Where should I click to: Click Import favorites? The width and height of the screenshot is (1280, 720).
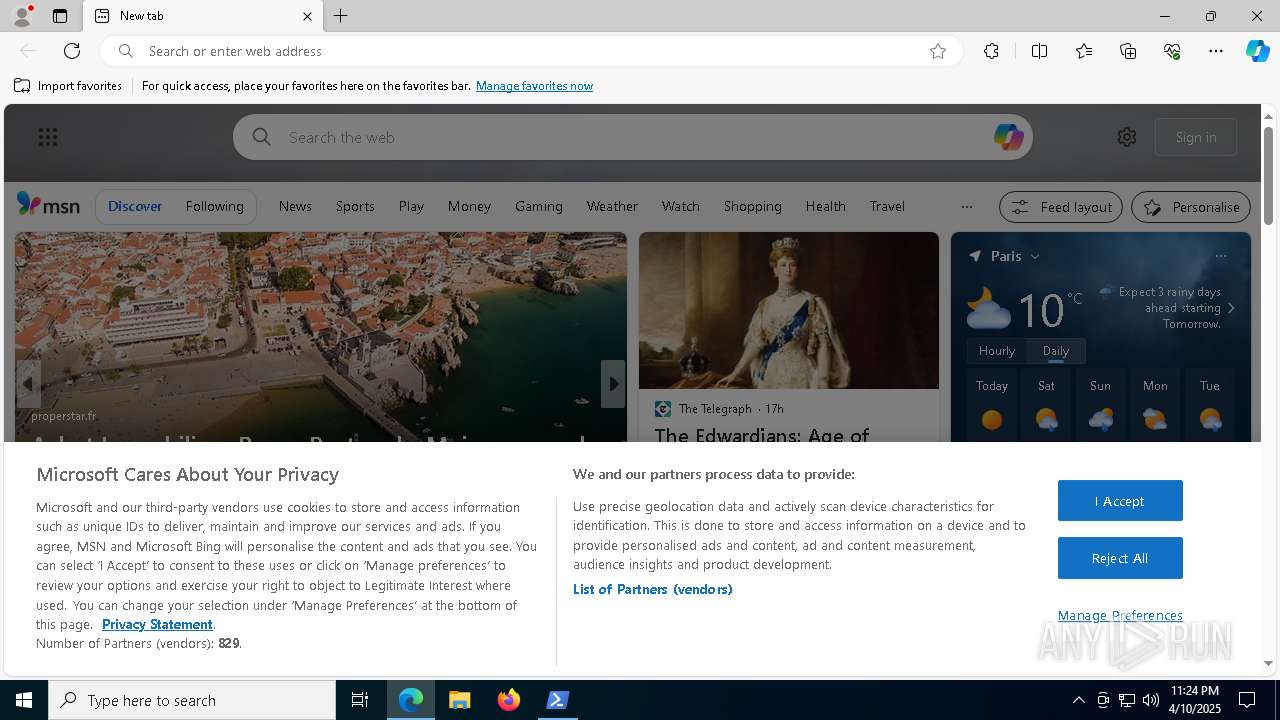coord(68,86)
